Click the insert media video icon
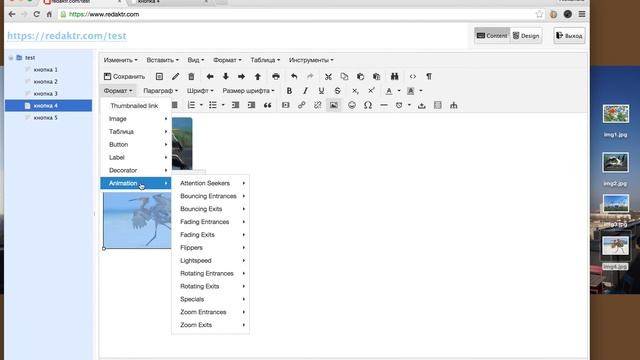This screenshot has width=640, height=360. point(286,105)
